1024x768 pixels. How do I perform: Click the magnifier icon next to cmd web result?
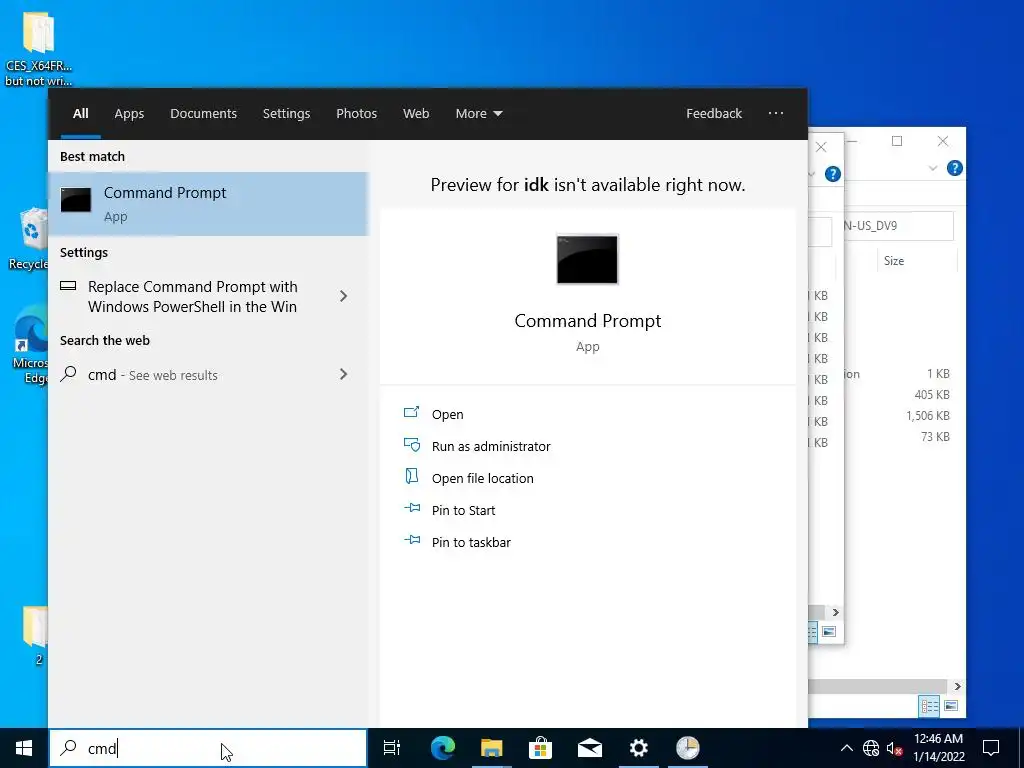[x=68, y=374]
